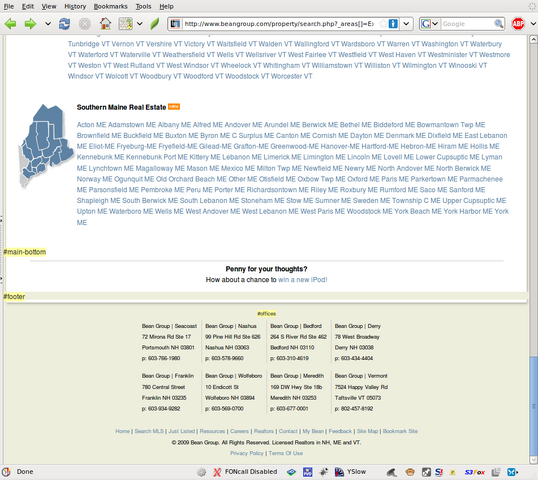The width and height of the screenshot is (538, 480).
Task: Click the green Back arrow button
Action: [x=10, y=24]
